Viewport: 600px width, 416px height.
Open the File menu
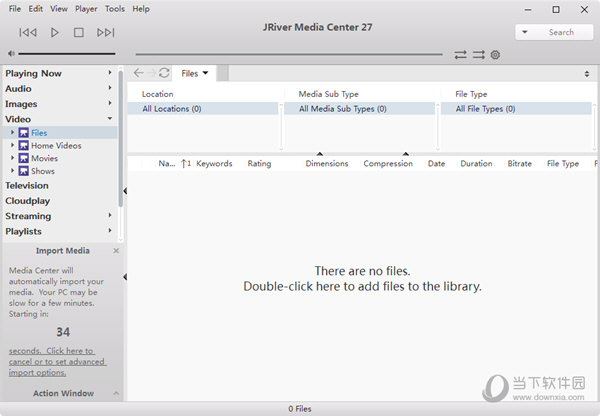pos(15,9)
